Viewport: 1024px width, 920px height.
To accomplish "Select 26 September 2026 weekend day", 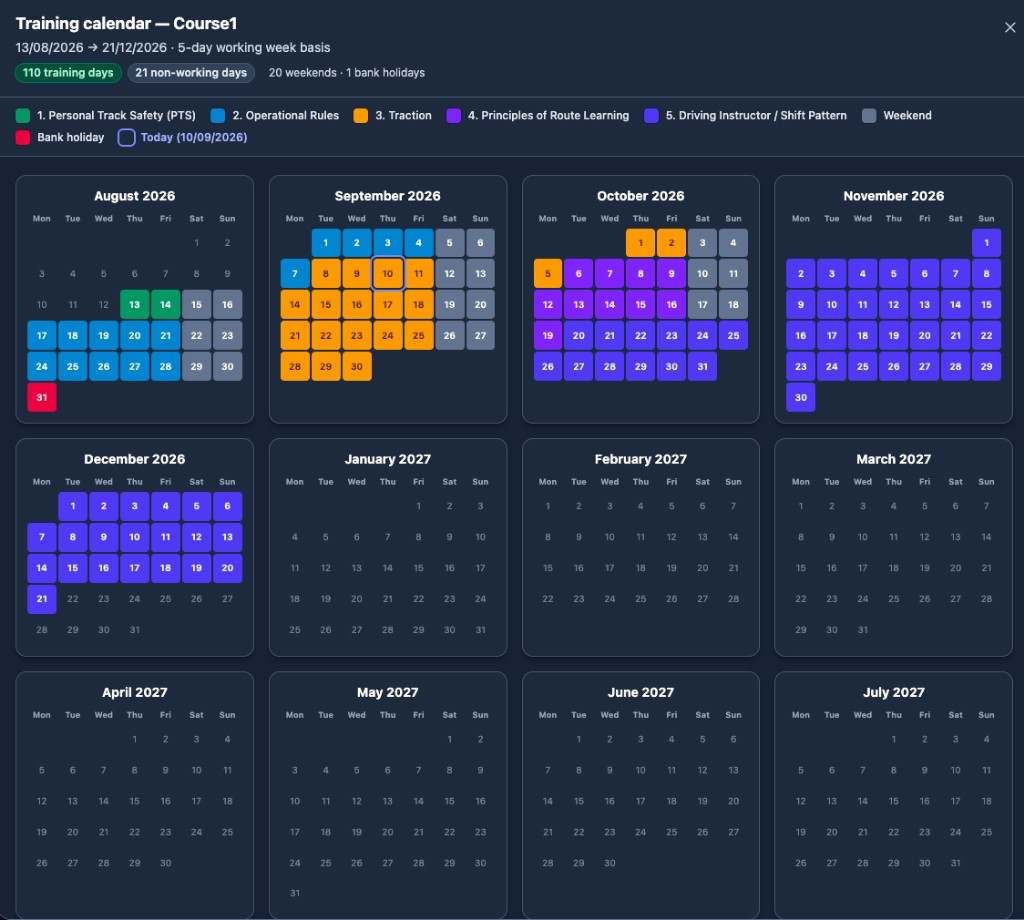I will [x=449, y=335].
